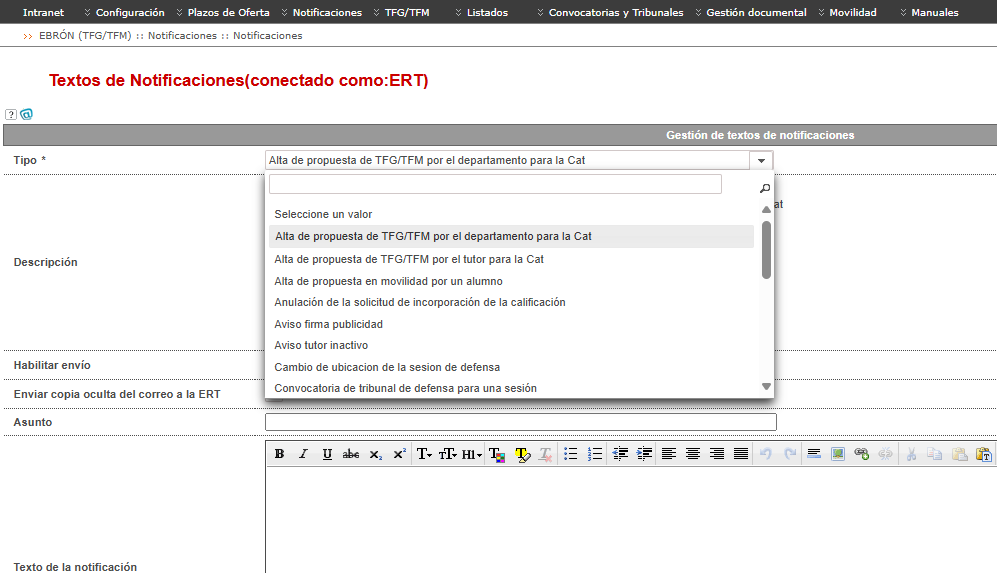Click the email at-sign icon

26,114
